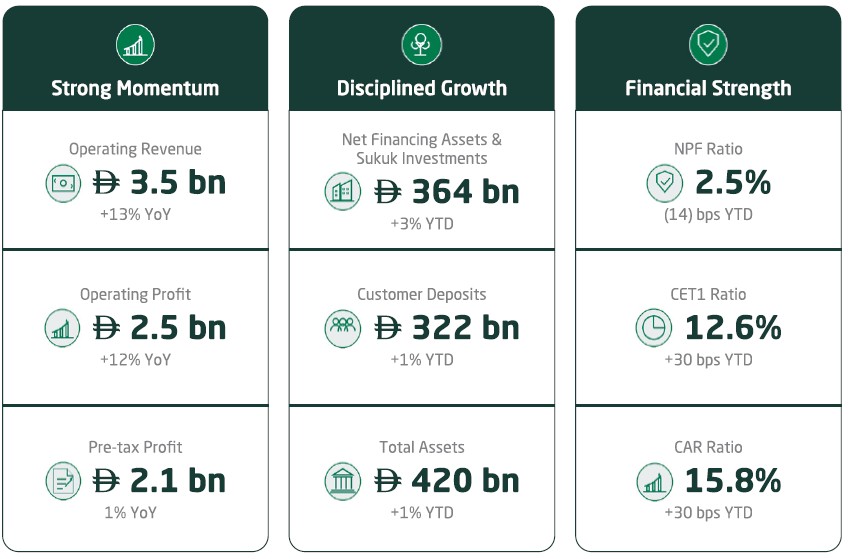Click the document icon beside Pre-tax Profit

coord(63,481)
